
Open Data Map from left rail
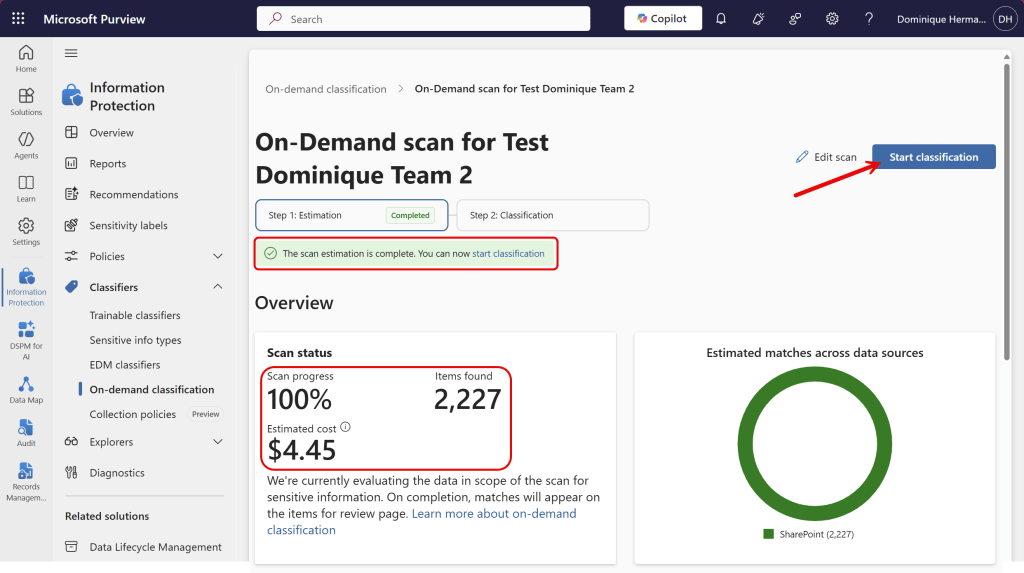(x=26, y=390)
